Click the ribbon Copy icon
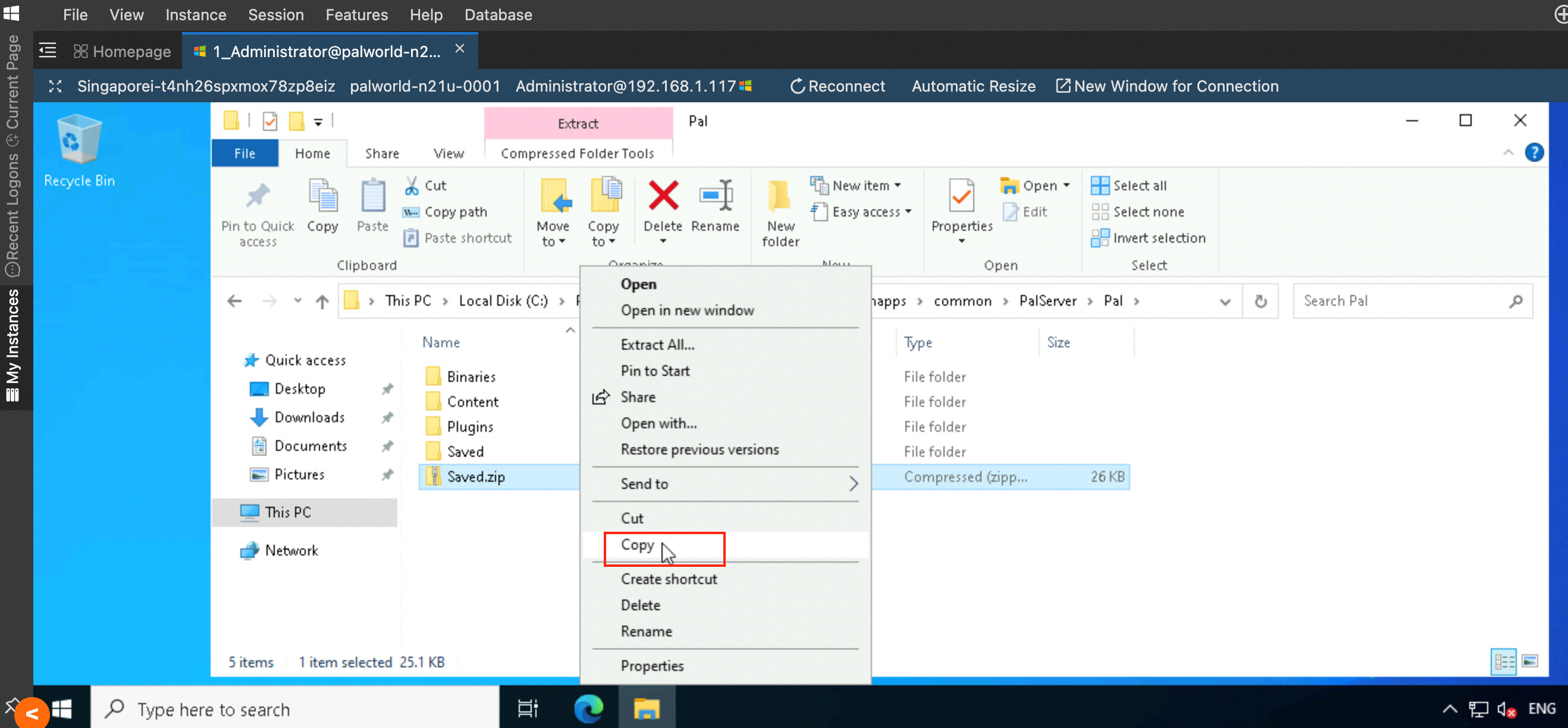The image size is (1568, 728). tap(322, 196)
